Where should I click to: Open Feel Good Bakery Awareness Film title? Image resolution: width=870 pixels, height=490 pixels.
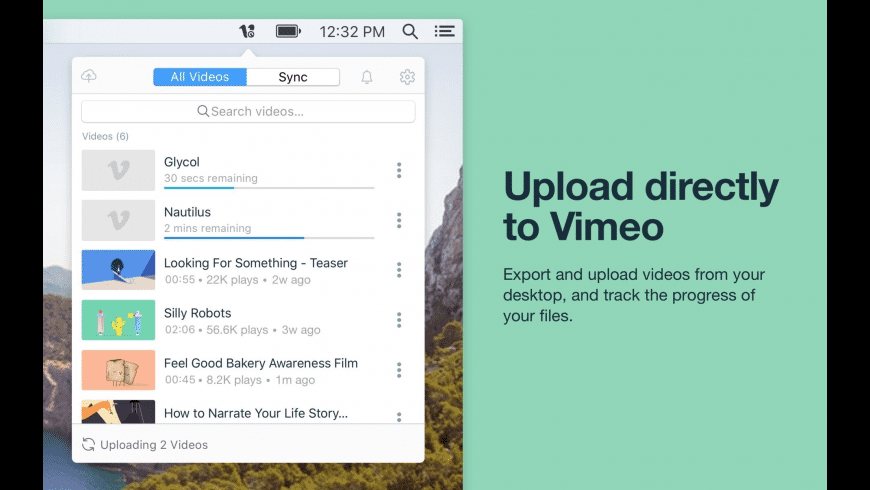coord(261,363)
